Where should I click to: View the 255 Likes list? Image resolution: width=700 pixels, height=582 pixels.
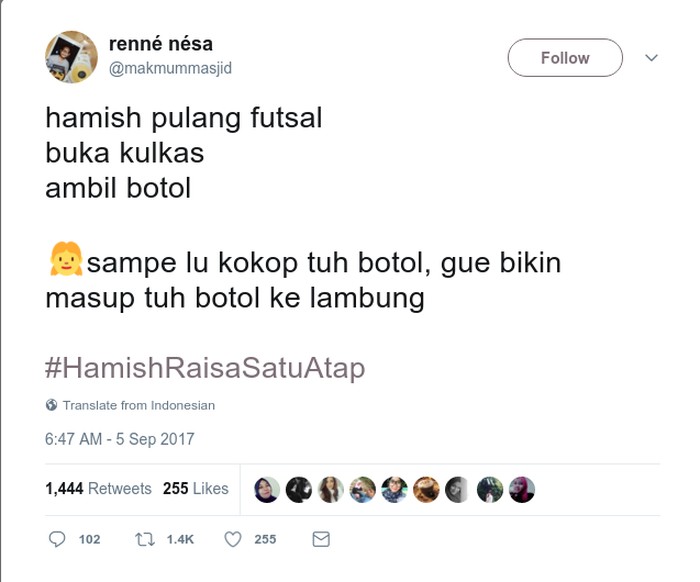[196, 489]
